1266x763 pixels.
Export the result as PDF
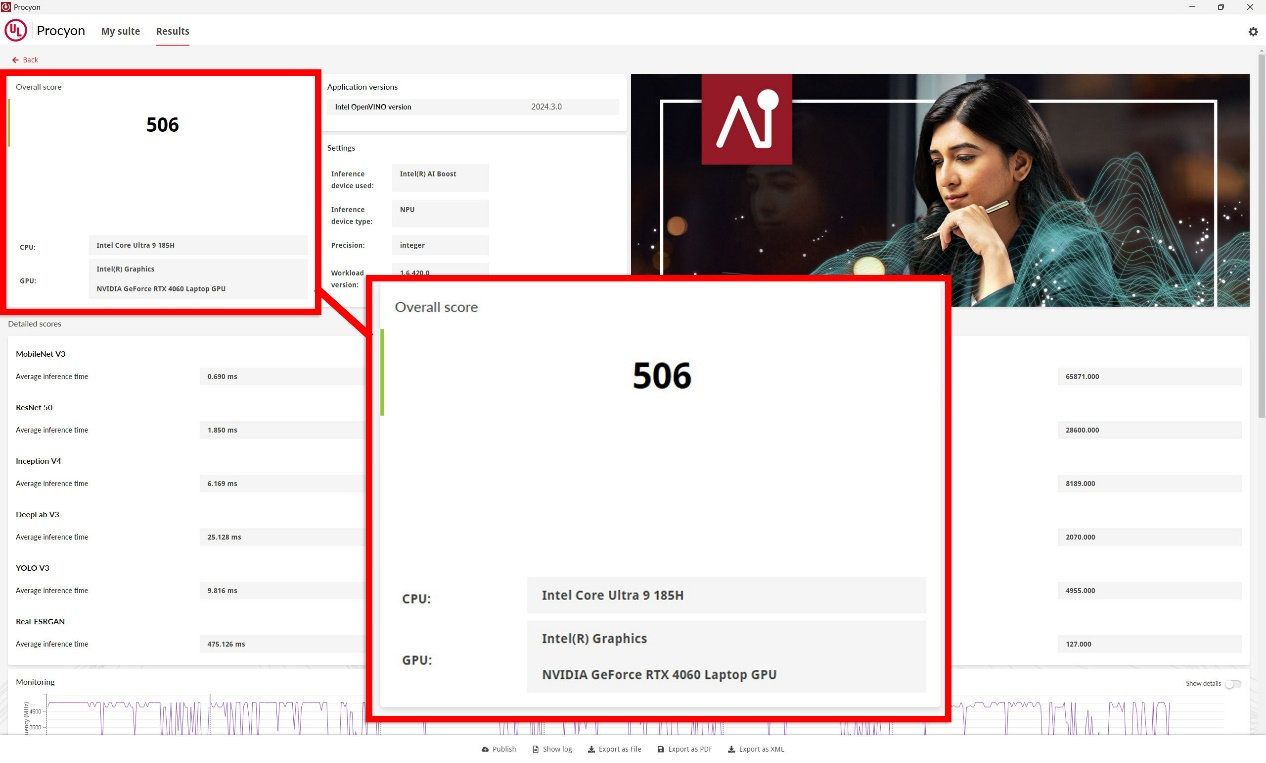[x=684, y=749]
